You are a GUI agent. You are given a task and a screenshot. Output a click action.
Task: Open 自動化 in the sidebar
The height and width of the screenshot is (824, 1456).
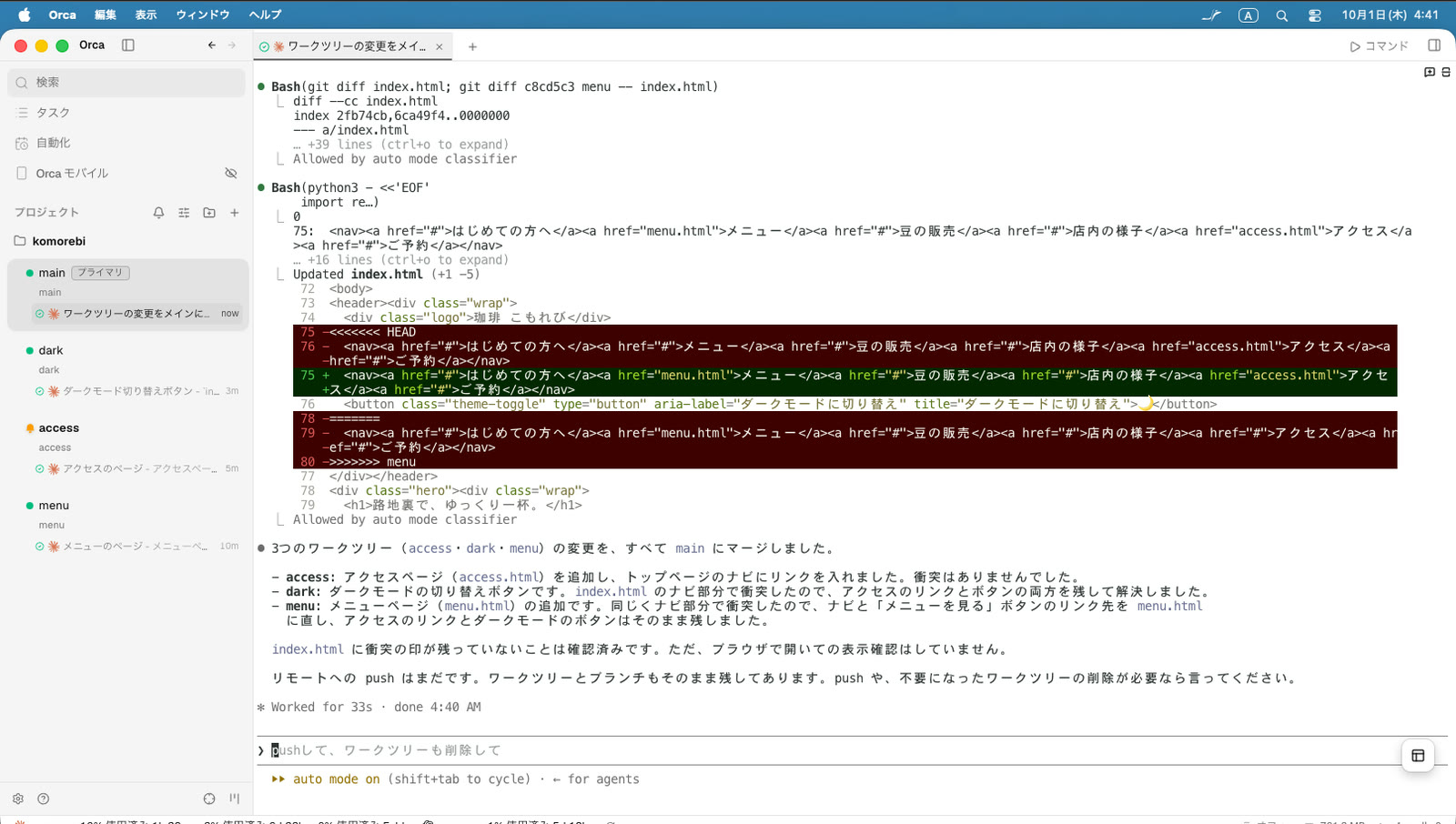point(126,143)
